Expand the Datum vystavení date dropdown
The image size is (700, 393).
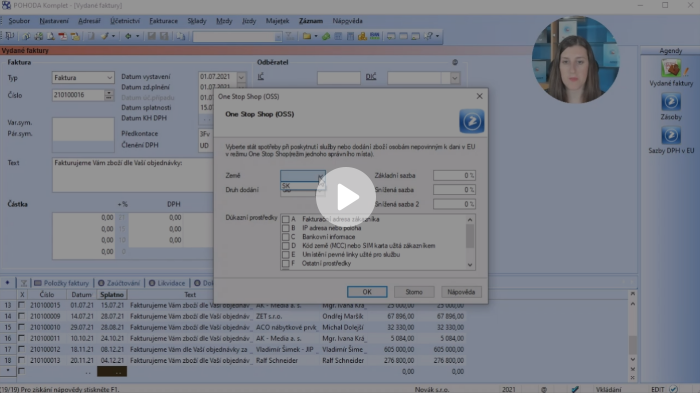pos(241,77)
